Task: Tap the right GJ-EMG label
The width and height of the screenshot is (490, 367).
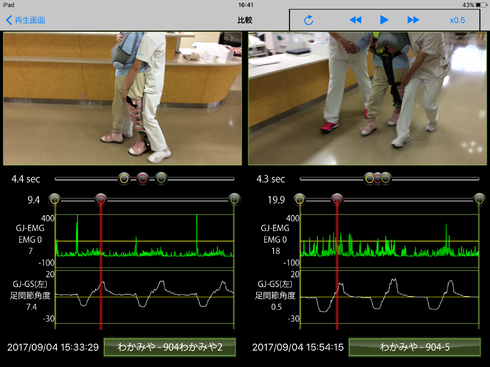Action: 275,228
